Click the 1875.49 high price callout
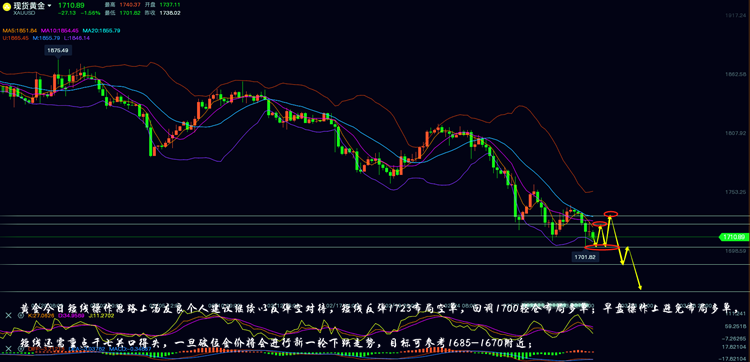The height and width of the screenshot is (362, 750). pos(58,50)
